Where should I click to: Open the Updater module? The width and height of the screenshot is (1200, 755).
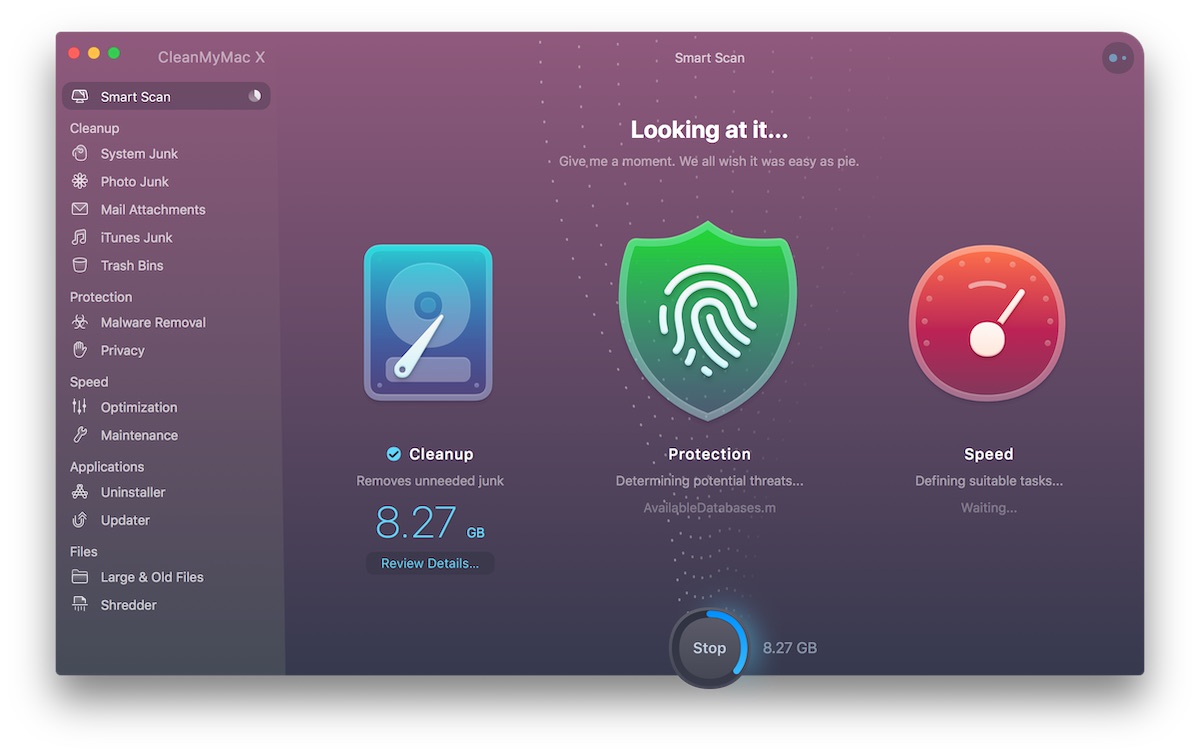click(x=127, y=520)
